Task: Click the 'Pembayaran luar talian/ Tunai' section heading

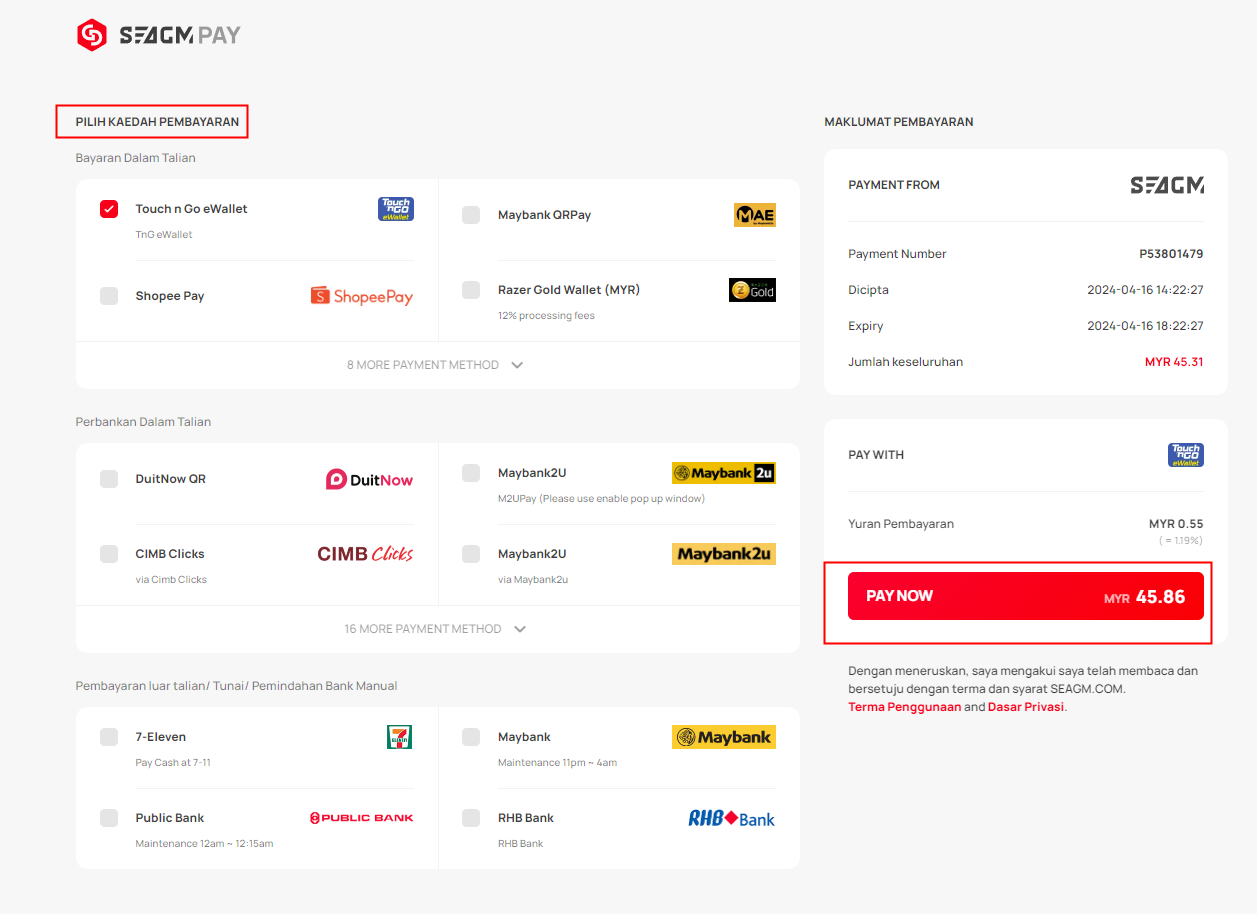Action: coord(236,686)
